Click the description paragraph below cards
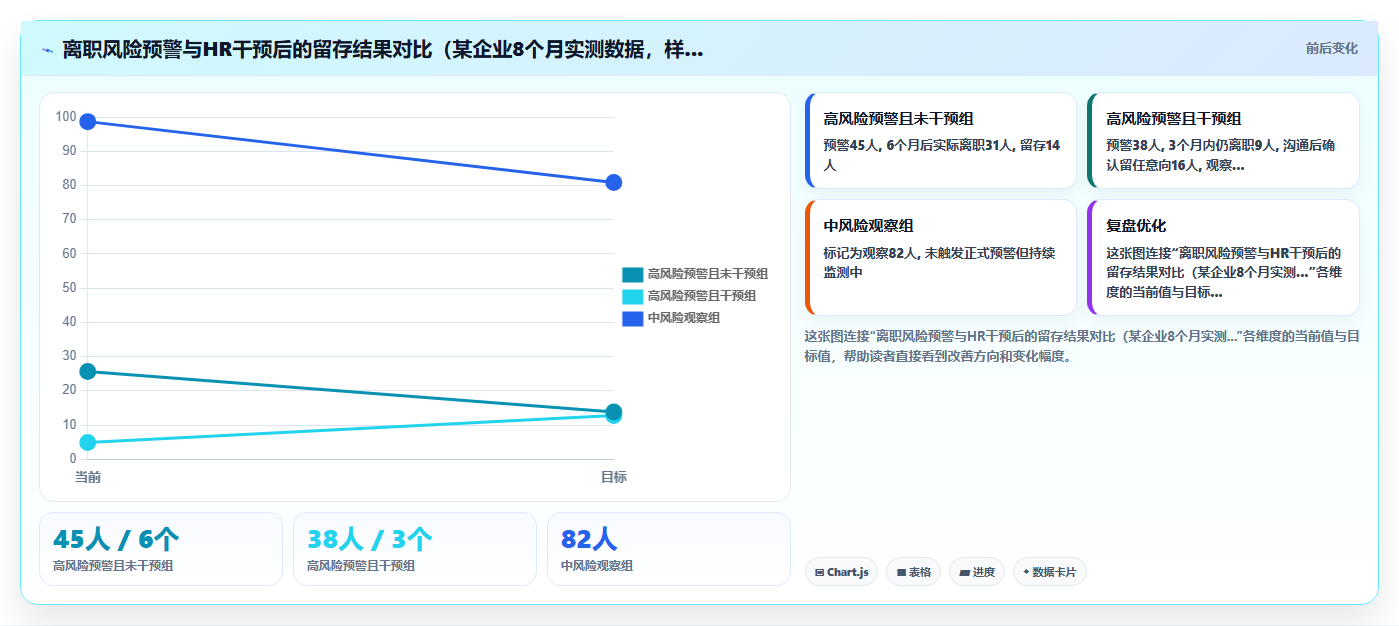 click(x=1082, y=346)
